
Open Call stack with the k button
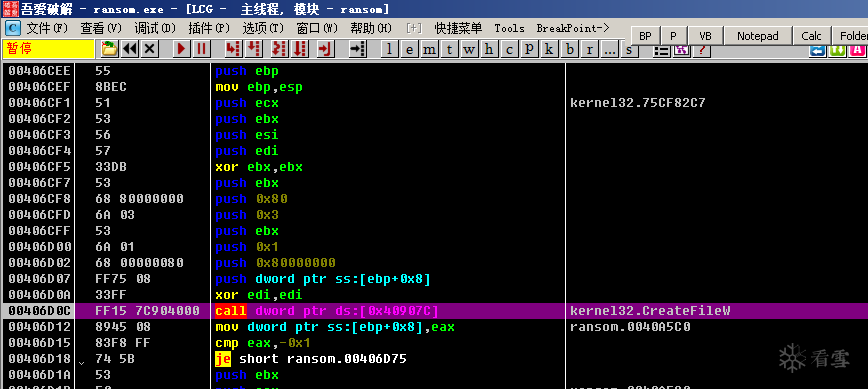tap(549, 49)
